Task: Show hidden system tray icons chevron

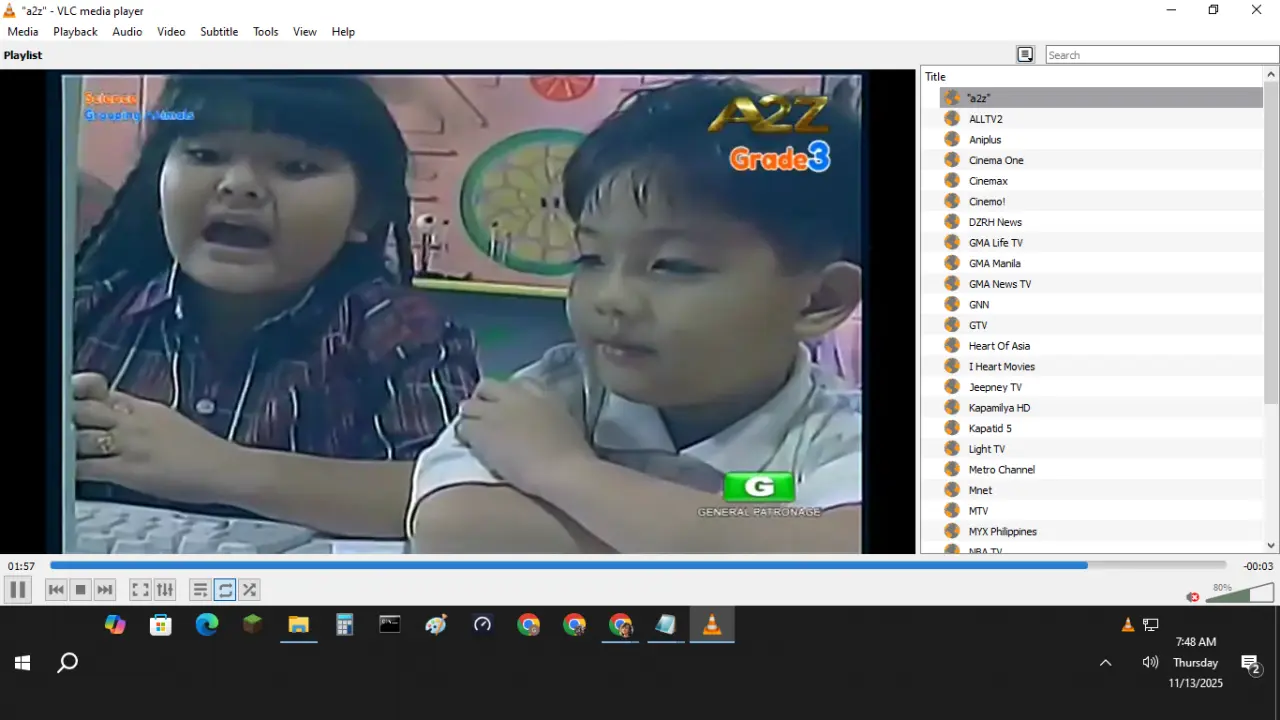Action: click(x=1105, y=662)
